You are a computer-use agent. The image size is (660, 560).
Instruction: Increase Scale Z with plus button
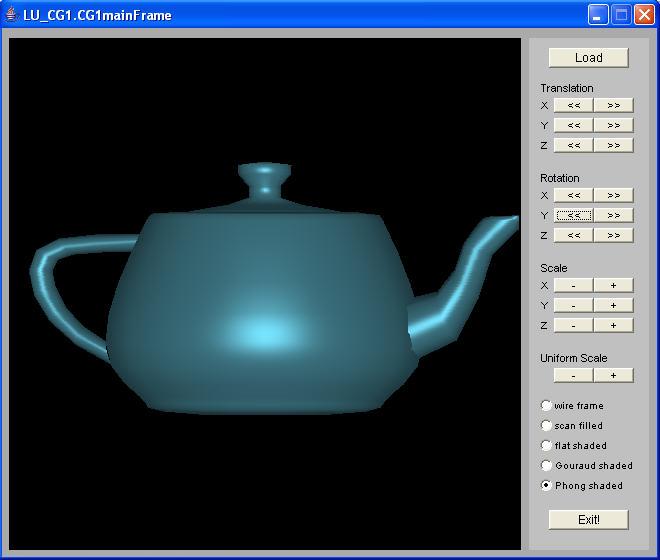click(613, 325)
